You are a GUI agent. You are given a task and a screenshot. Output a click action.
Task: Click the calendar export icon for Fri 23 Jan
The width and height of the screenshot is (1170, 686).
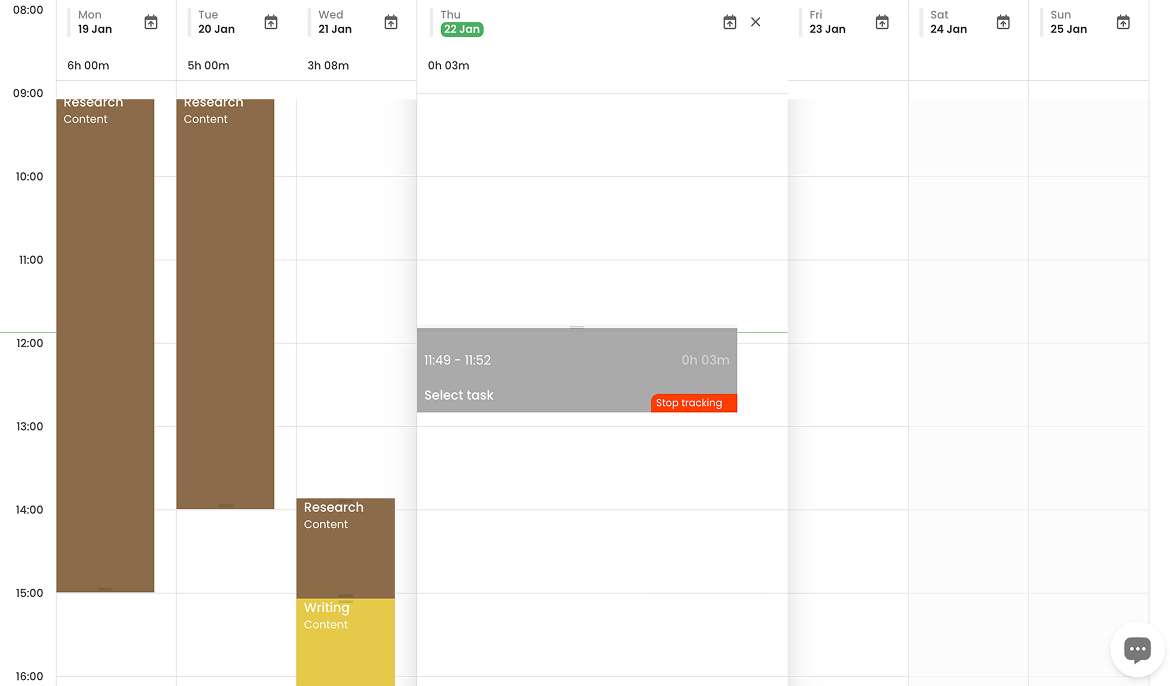882,21
